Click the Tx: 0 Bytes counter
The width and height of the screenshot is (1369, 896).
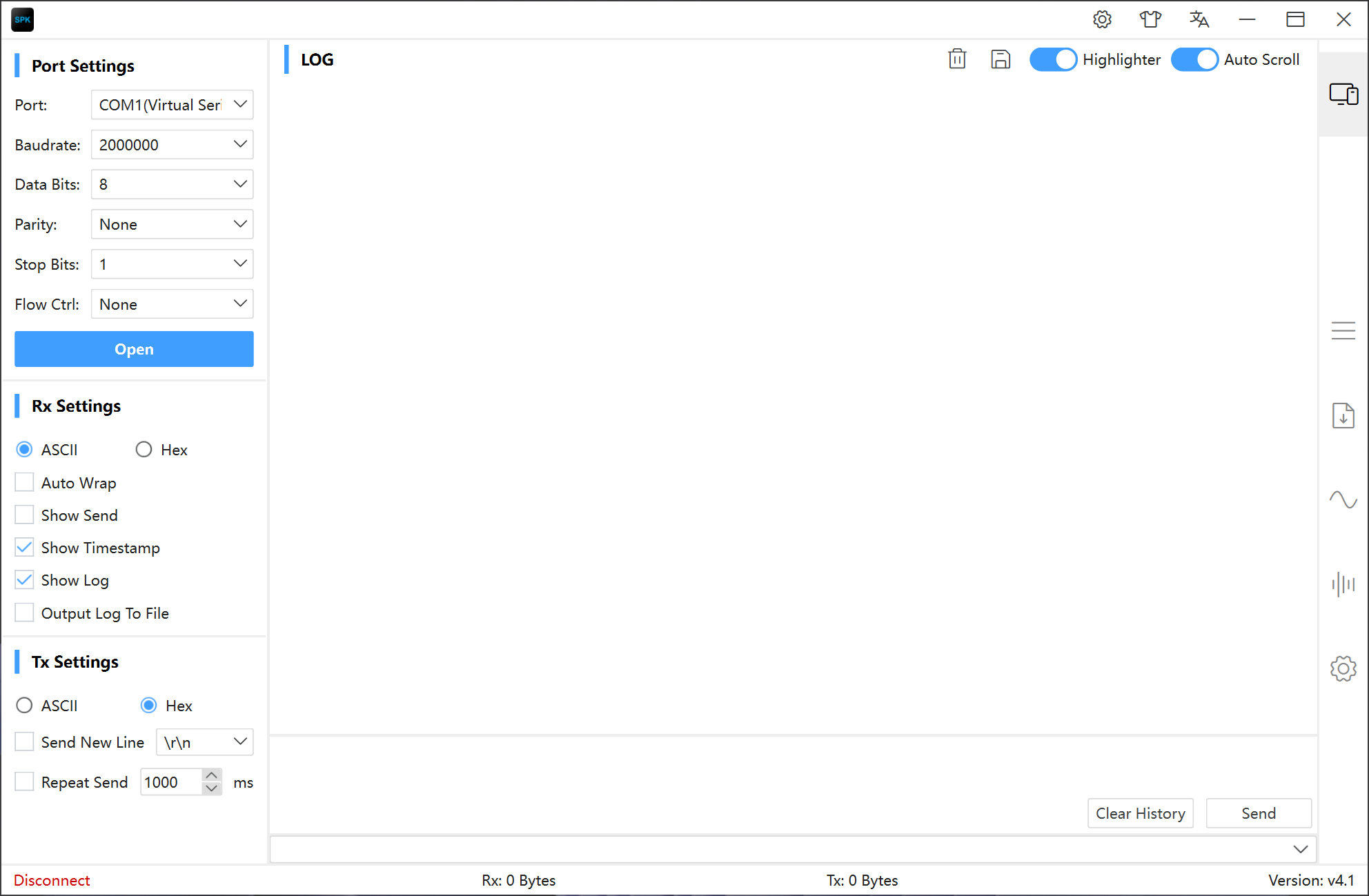863,880
